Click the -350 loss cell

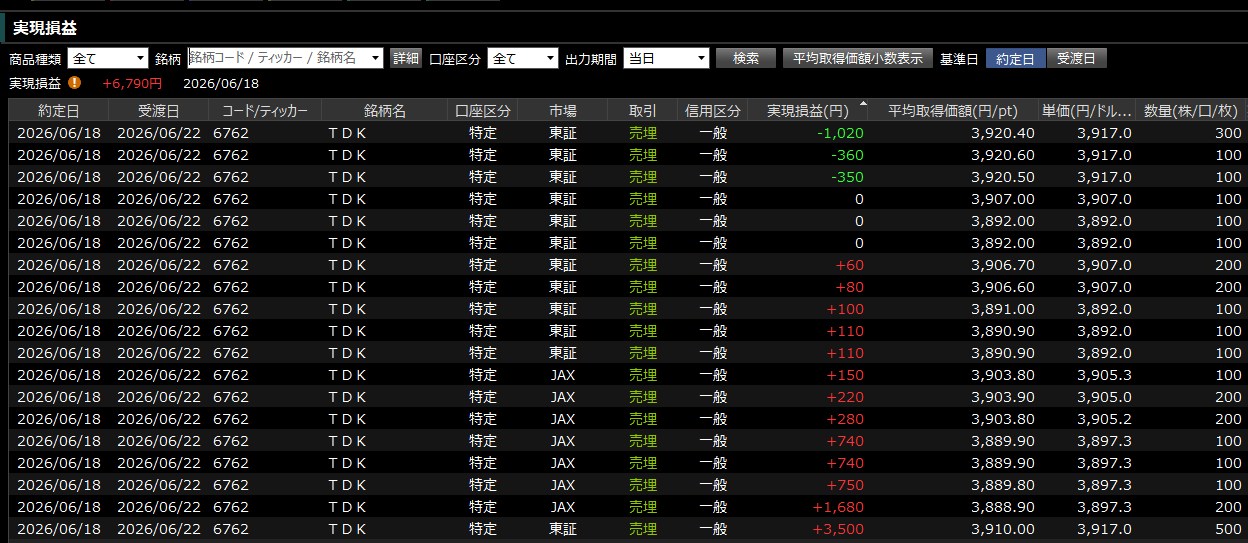pyautogui.click(x=847, y=177)
